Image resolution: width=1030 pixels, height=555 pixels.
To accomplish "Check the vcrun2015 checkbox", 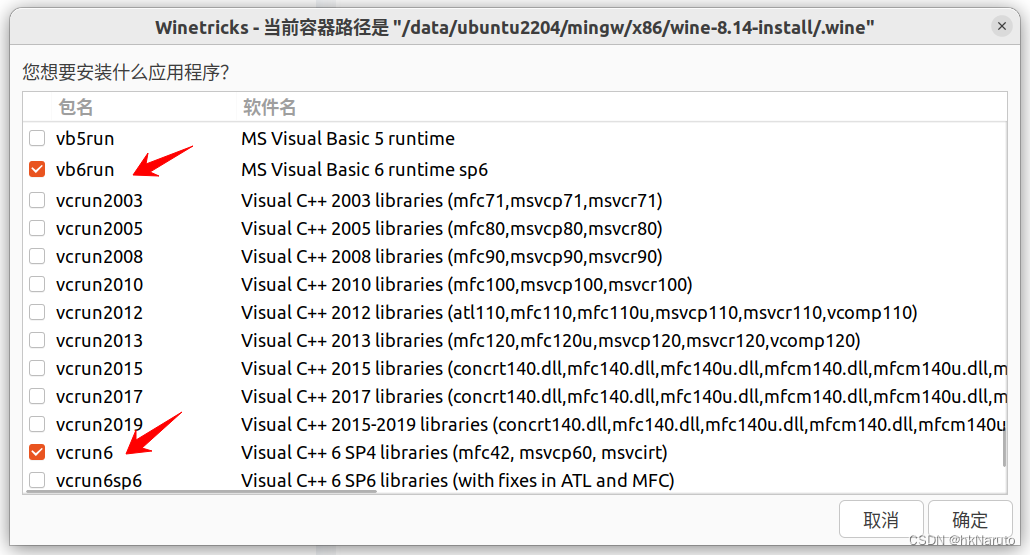I will coord(37,368).
